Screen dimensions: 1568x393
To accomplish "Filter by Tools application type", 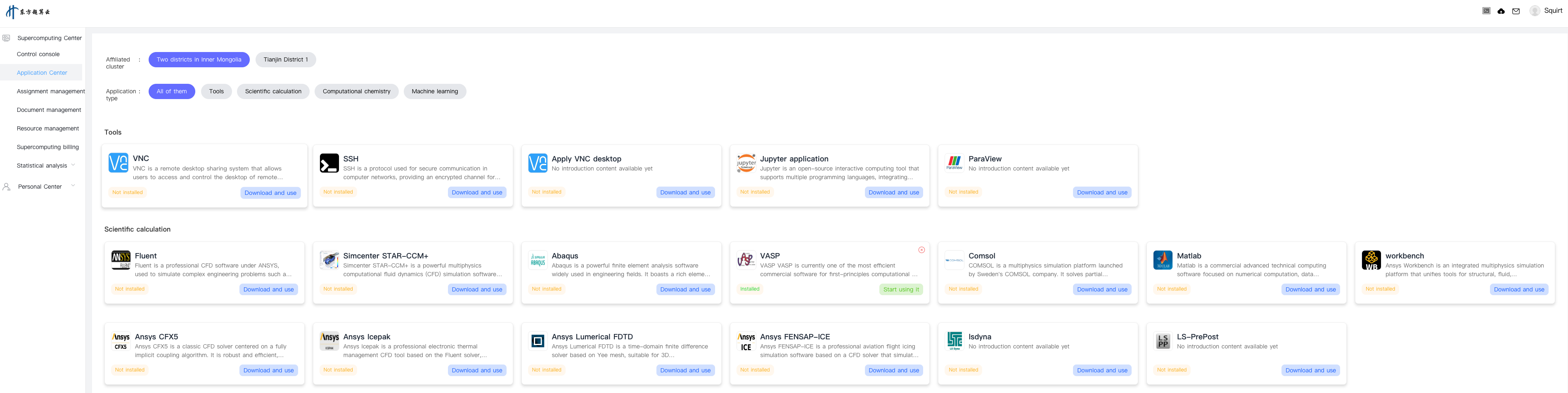I will coord(216,91).
